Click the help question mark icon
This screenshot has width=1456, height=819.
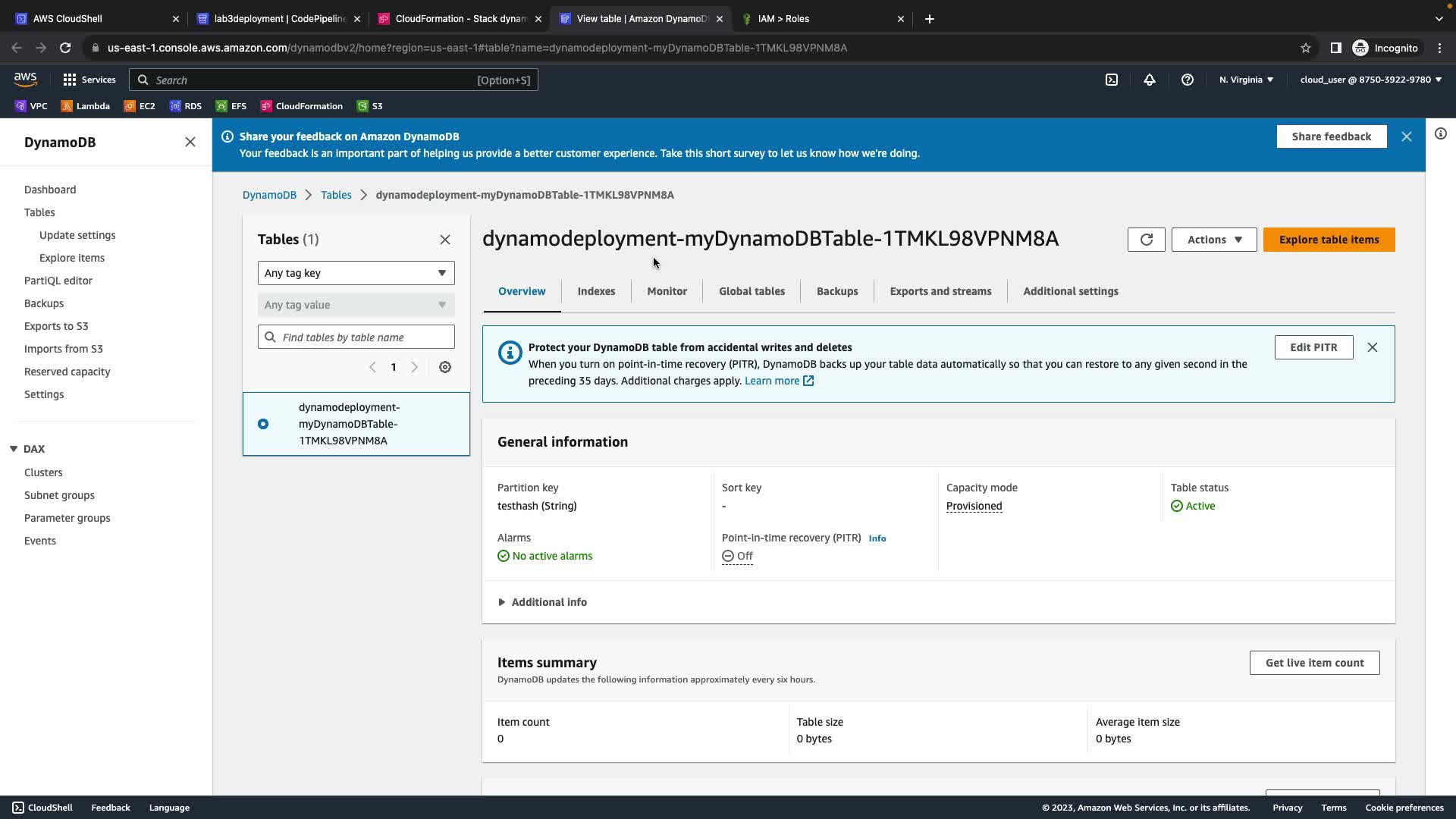(1187, 80)
